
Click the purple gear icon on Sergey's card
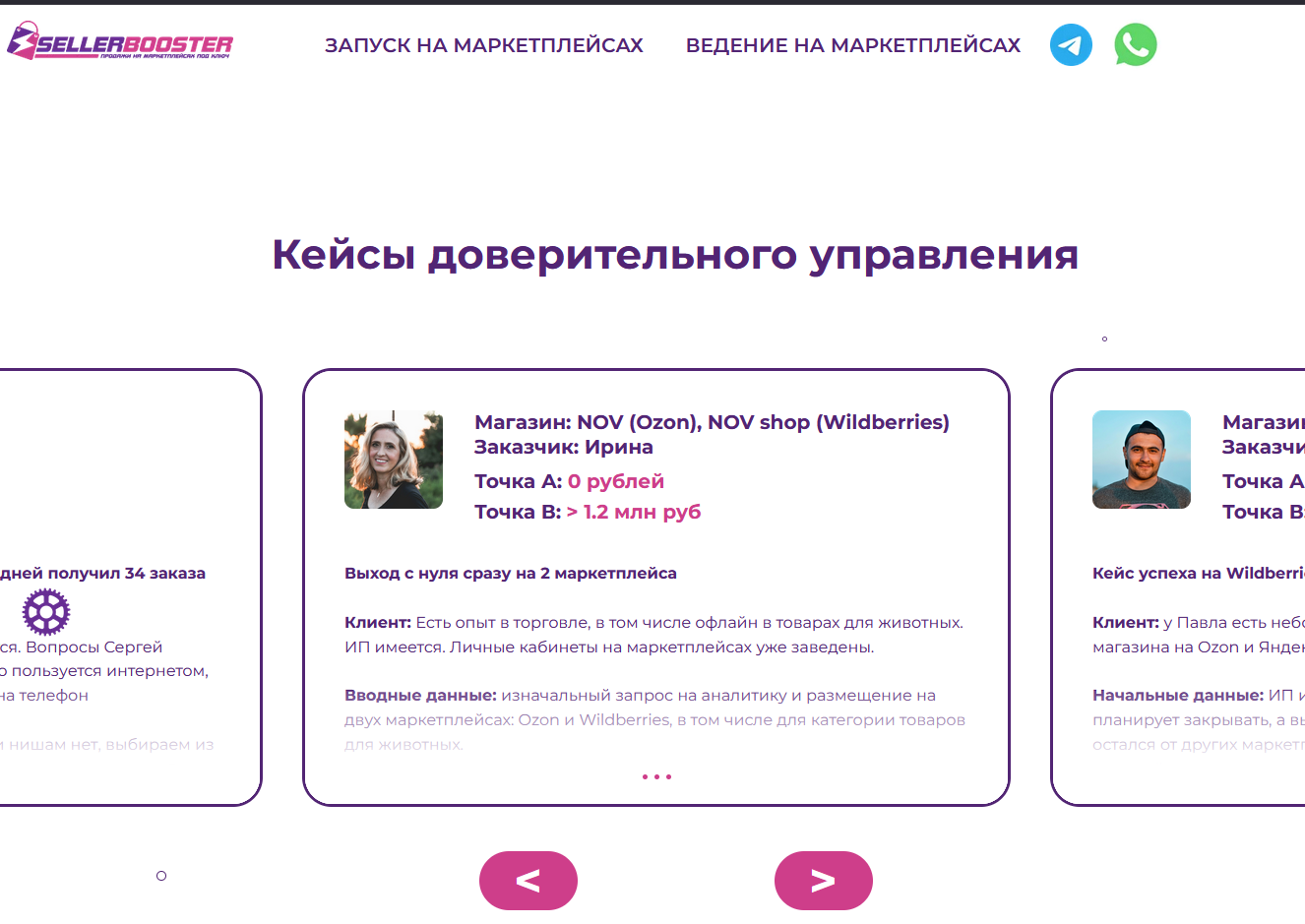tap(45, 612)
